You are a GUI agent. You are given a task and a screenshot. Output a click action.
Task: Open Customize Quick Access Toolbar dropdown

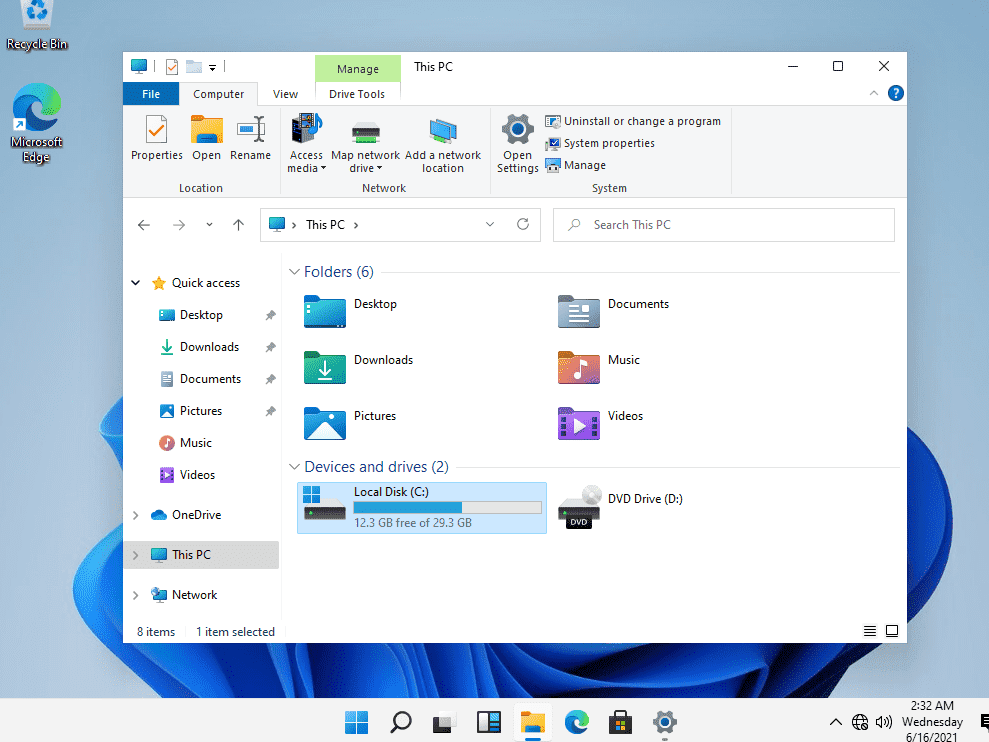[213, 68]
